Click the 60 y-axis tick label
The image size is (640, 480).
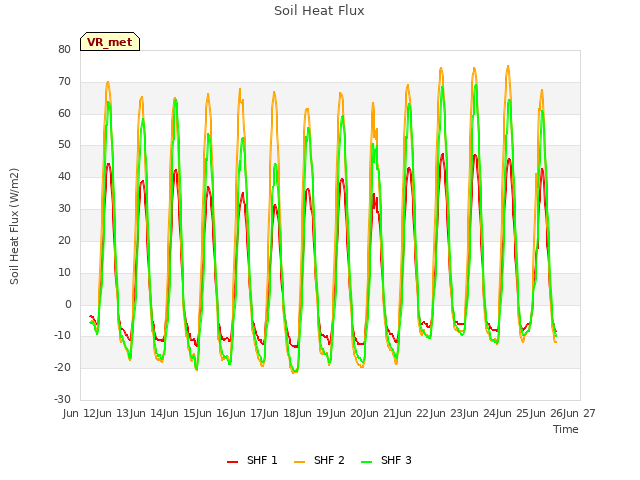tap(64, 113)
